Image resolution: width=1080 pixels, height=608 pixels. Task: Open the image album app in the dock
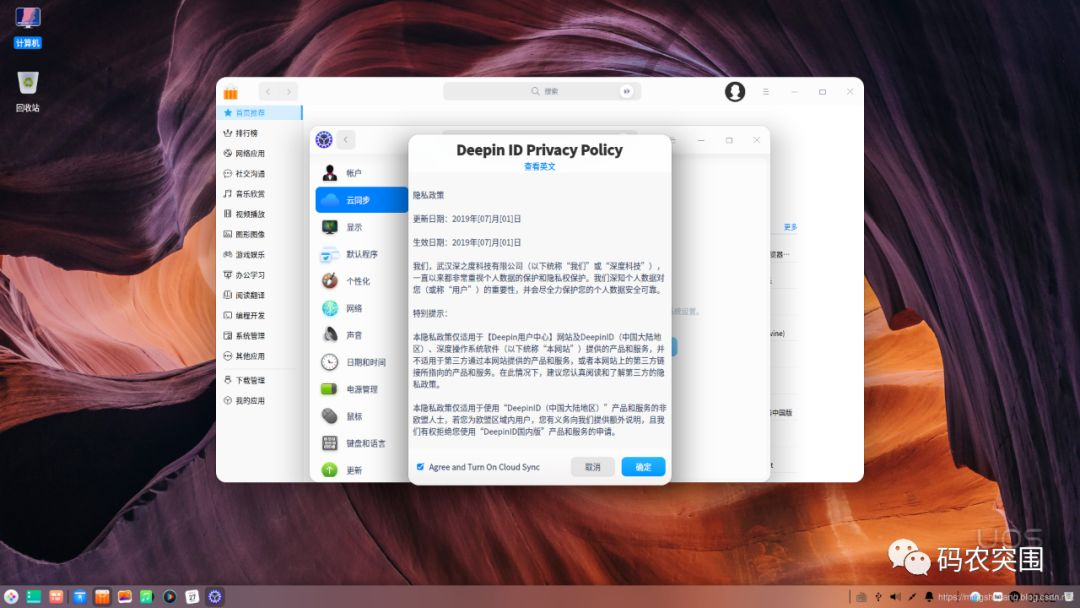125,596
